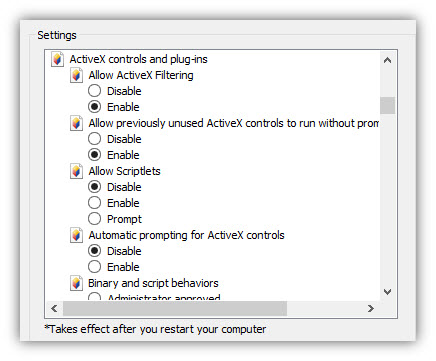Click the ActiveX controls and plug-ins icon
The width and height of the screenshot is (436, 361).
tap(57, 59)
